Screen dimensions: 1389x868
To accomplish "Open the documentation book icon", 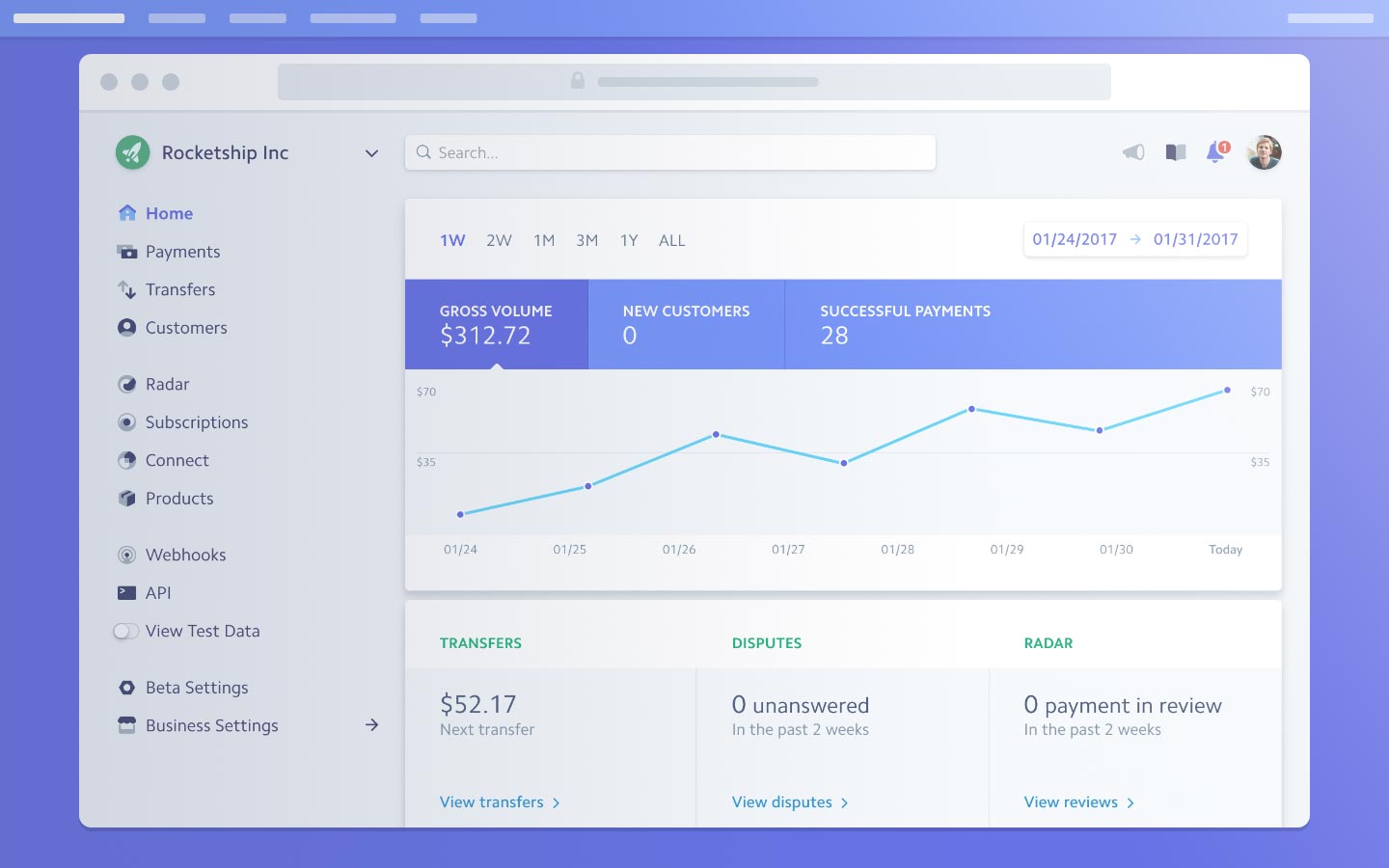I will tap(1175, 152).
